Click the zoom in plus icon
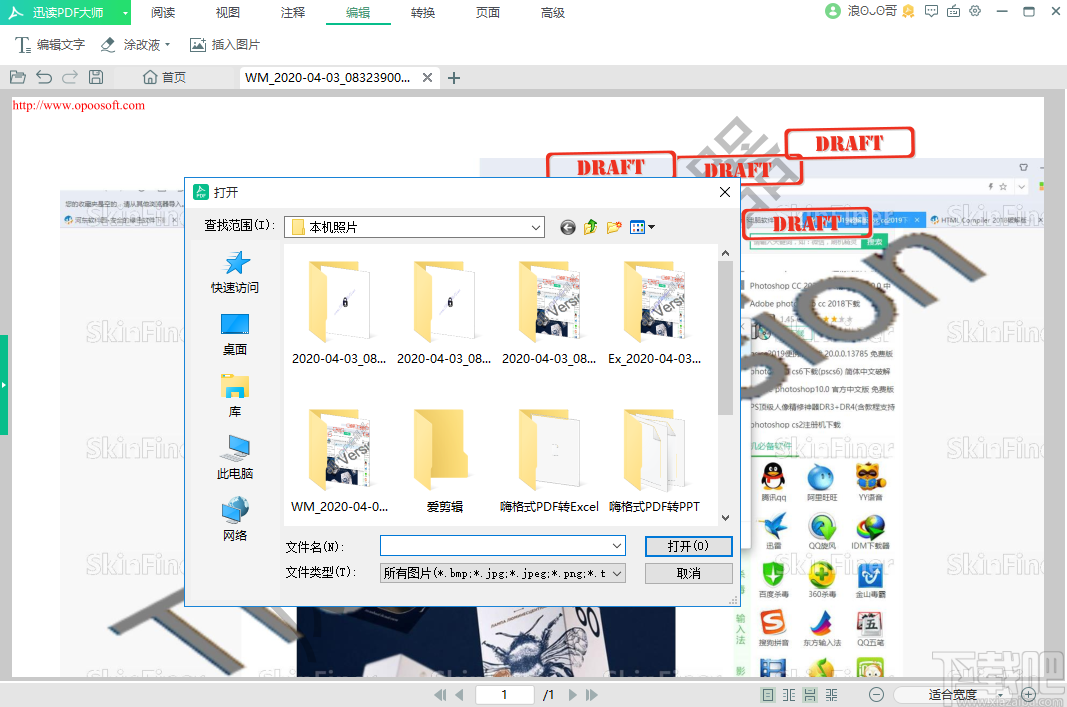1067x707 pixels. point(1028,693)
